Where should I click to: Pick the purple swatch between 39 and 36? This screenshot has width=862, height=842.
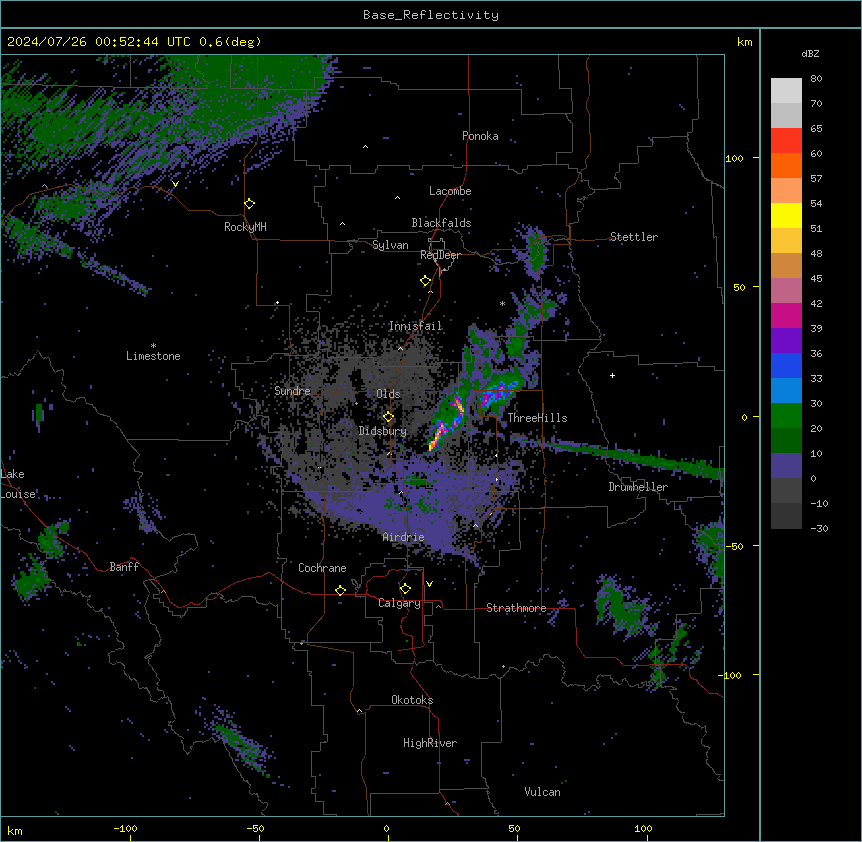click(786, 341)
